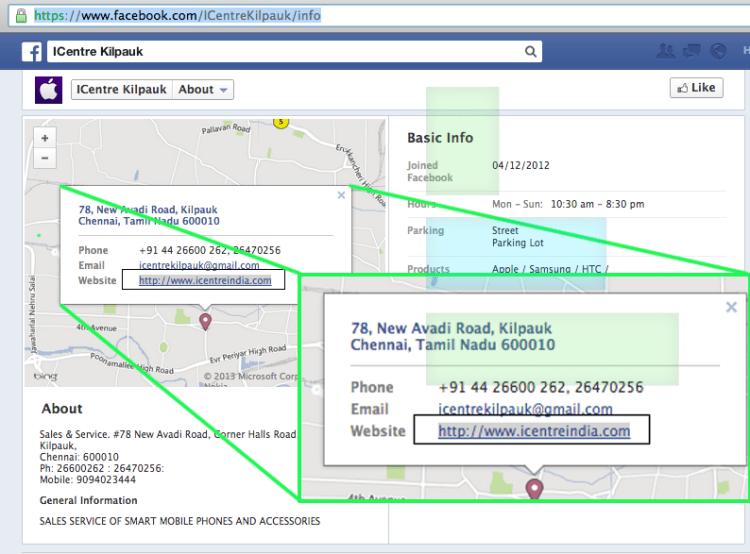Open messages icon in top bar
750x554 pixels.
(692, 51)
